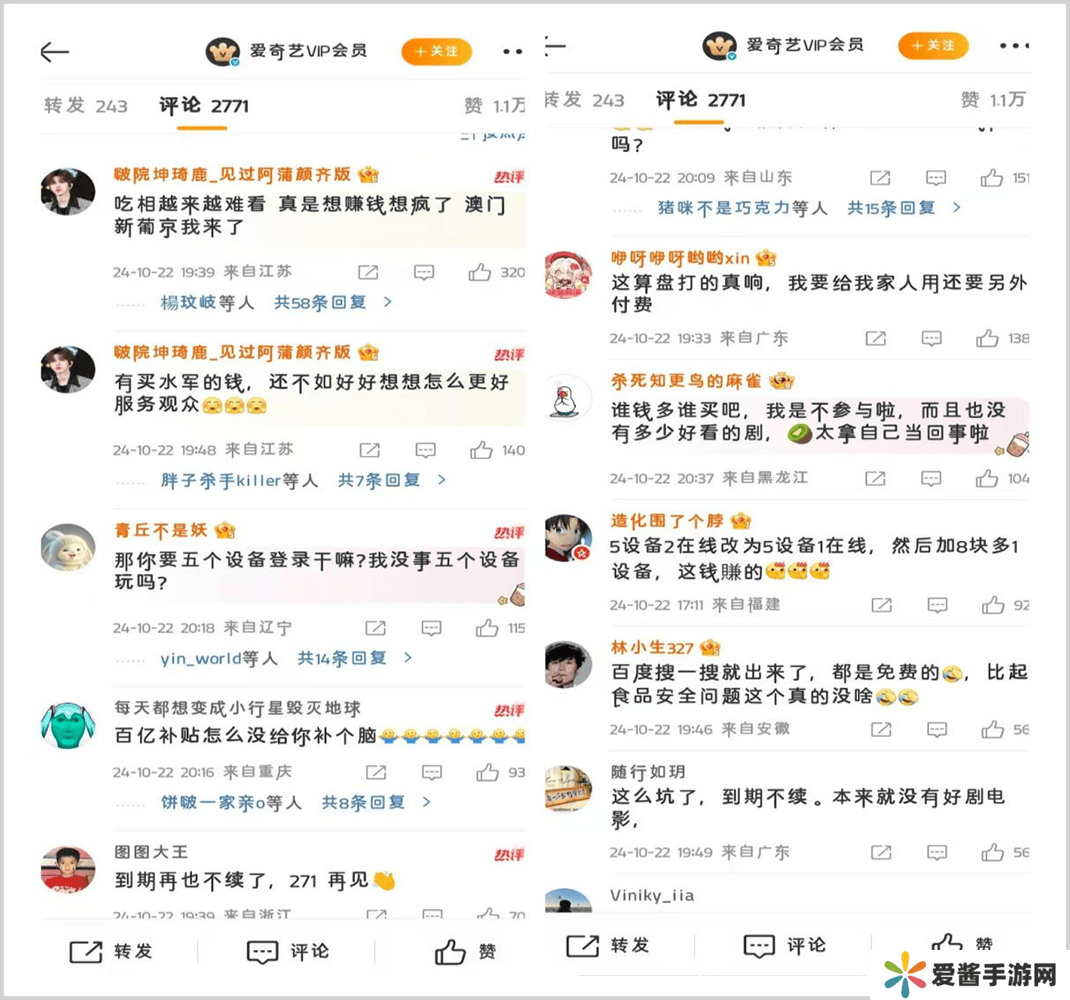The height and width of the screenshot is (1000, 1070).
Task: Share the 买水军的钱 comment via its repost icon
Action: pyautogui.click(x=369, y=451)
